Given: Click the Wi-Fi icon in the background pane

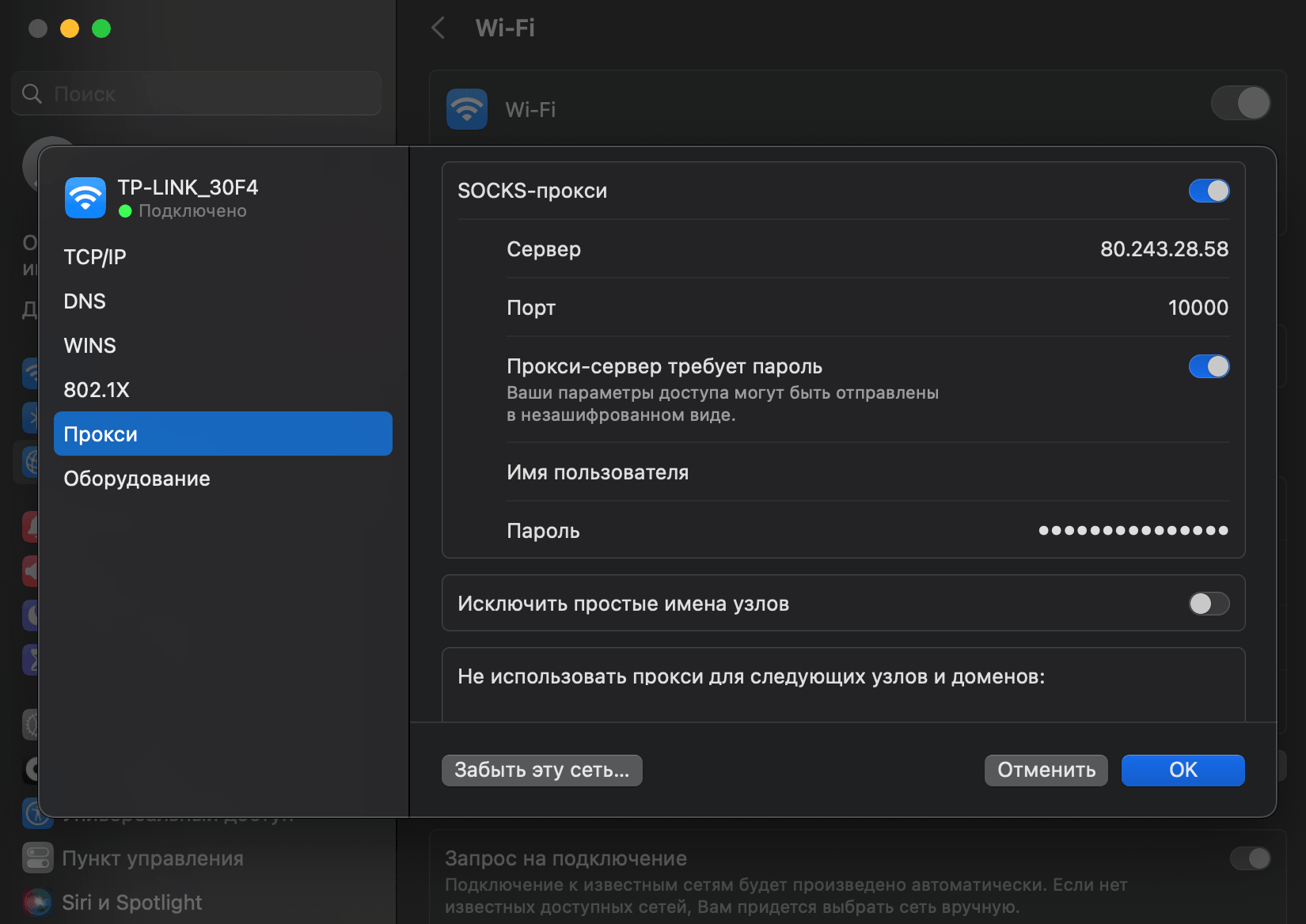Looking at the screenshot, I should (x=467, y=109).
